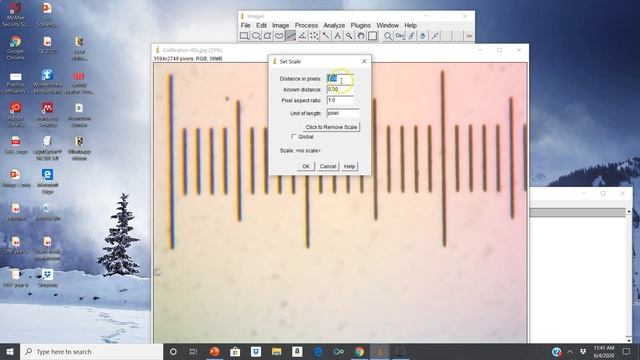Open the Plugins menu in ImageJ
640x360 pixels.
[x=360, y=25]
